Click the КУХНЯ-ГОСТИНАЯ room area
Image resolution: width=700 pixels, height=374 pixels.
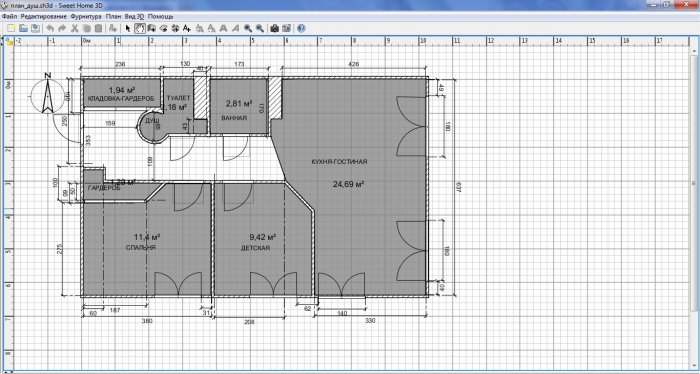pyautogui.click(x=339, y=162)
